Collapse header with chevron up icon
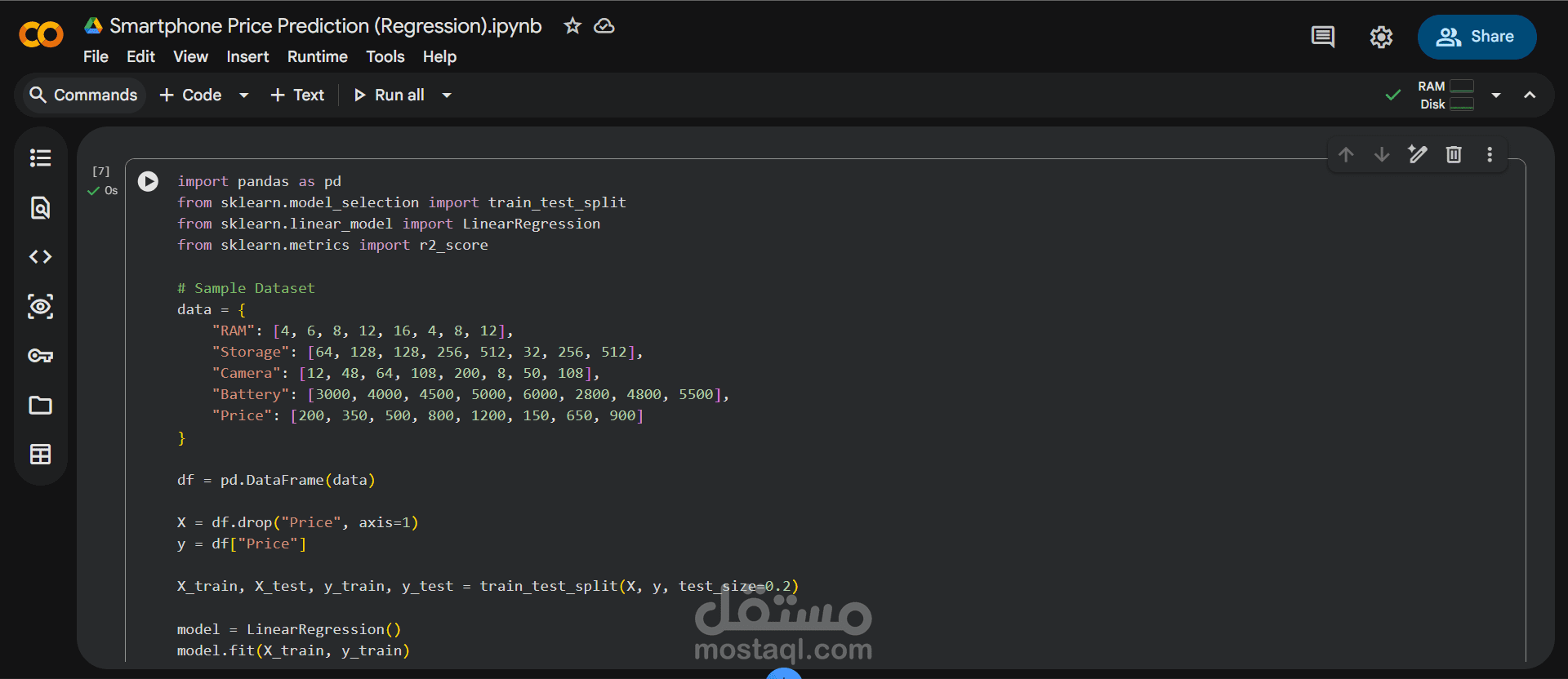 (1530, 95)
